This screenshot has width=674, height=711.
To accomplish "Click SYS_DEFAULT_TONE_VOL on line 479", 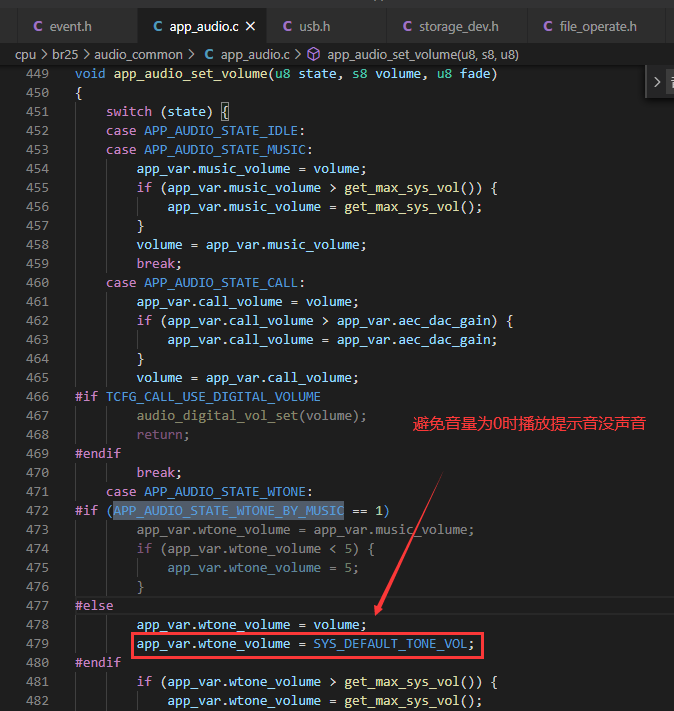I will pos(390,644).
